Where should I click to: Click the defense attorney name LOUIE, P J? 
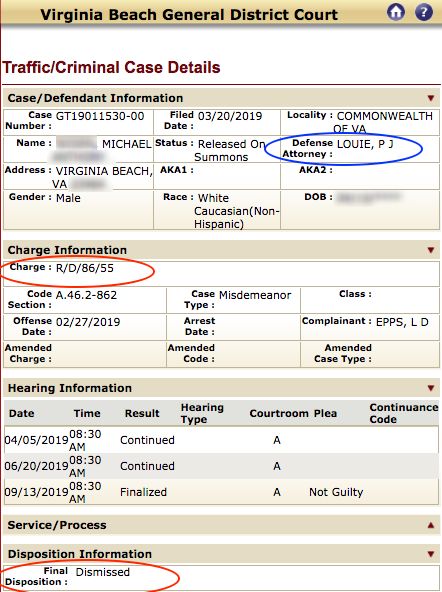pos(365,144)
